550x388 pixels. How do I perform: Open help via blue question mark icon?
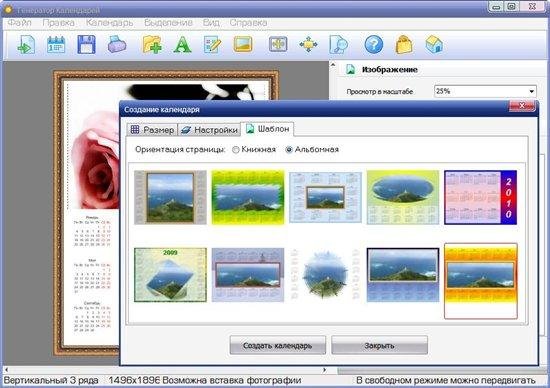pos(374,45)
